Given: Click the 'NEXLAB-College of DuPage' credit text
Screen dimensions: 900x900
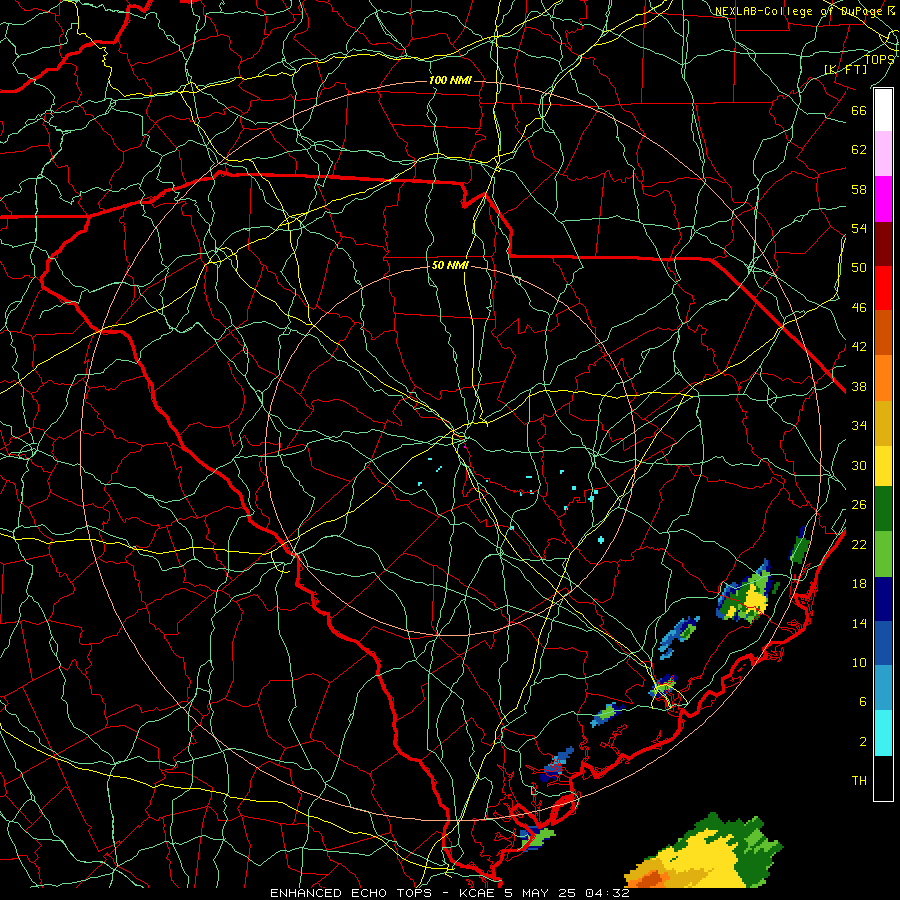Looking at the screenshot, I should click(798, 11).
